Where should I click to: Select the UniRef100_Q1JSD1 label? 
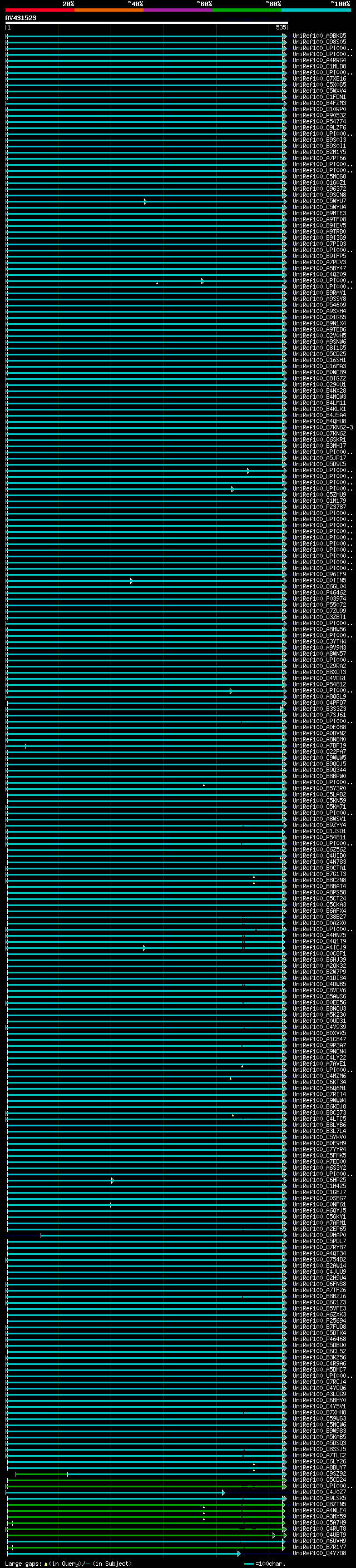319,832
